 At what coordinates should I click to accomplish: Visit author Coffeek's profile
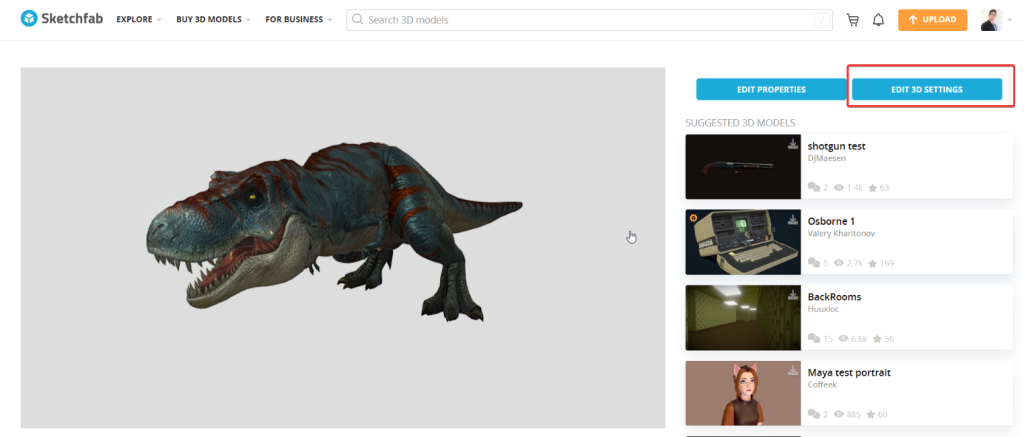click(822, 384)
